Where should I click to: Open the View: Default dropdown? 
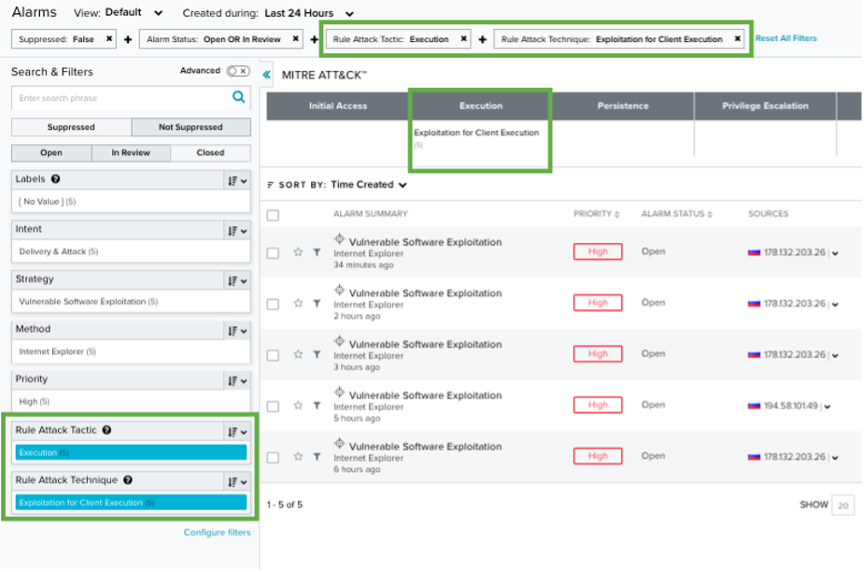point(134,13)
